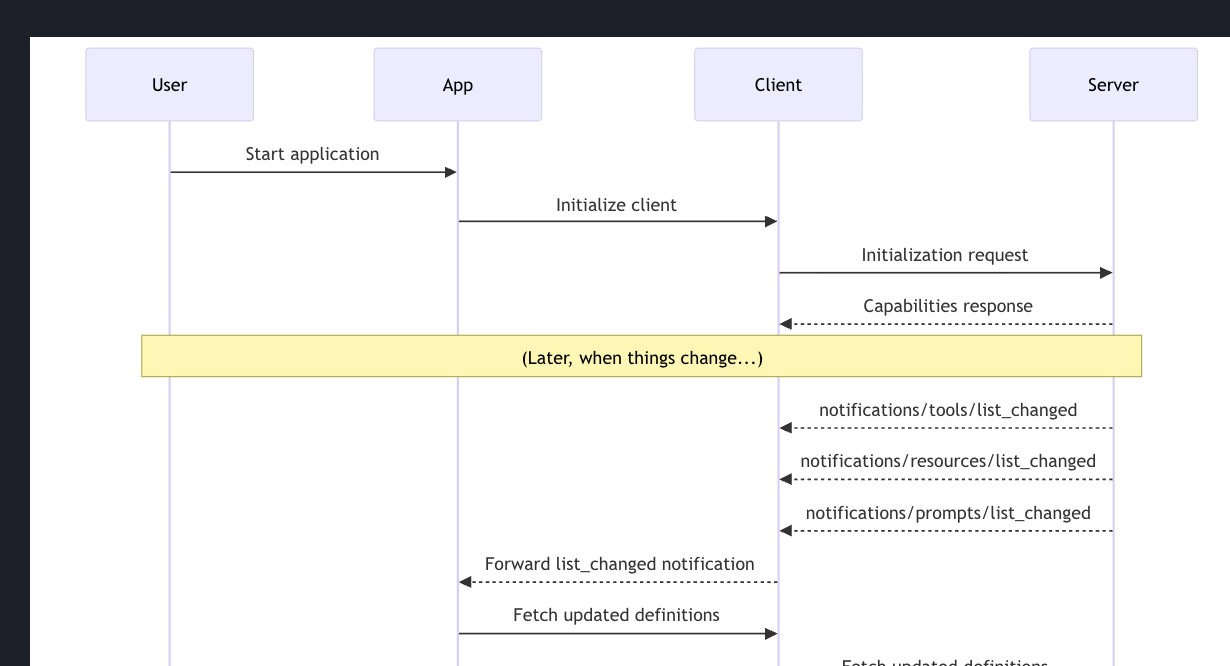
Task: Click the "Fetch updated definitions" label above App-to-Client arrow
Action: point(616,615)
